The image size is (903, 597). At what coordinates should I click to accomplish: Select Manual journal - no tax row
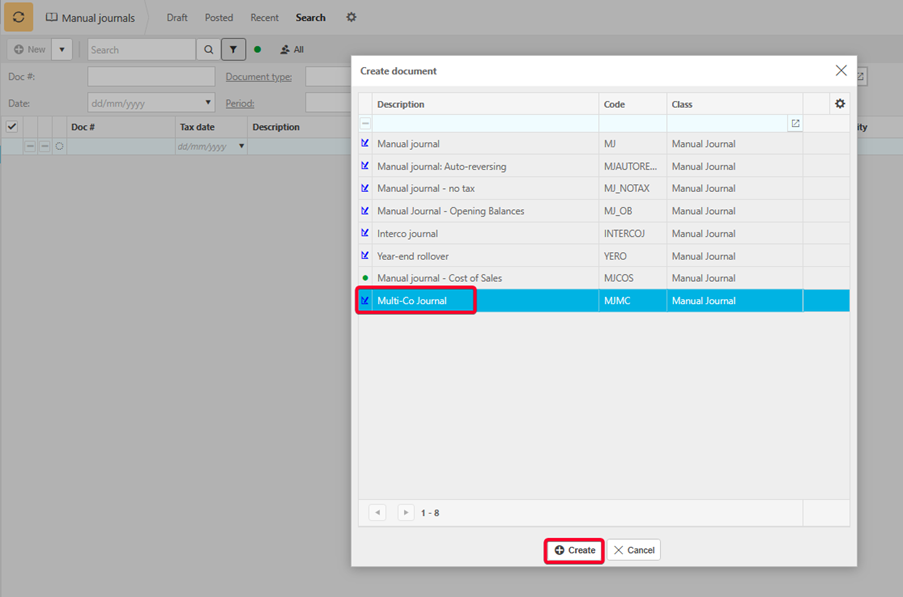[x=604, y=188]
